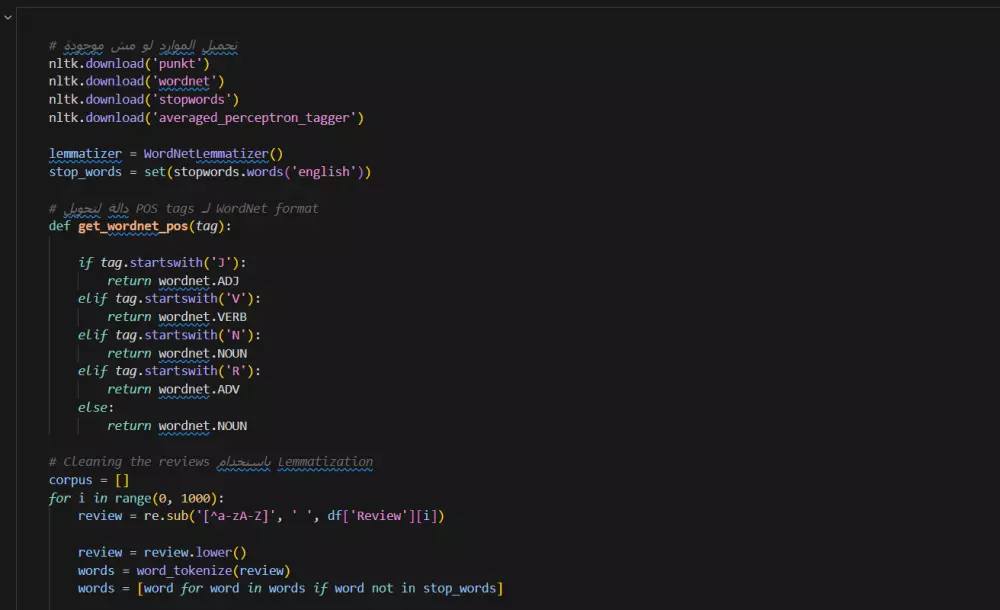Click the stop_words list comprehension line
Image resolution: width=1000 pixels, height=610 pixels.
[x=290, y=588]
